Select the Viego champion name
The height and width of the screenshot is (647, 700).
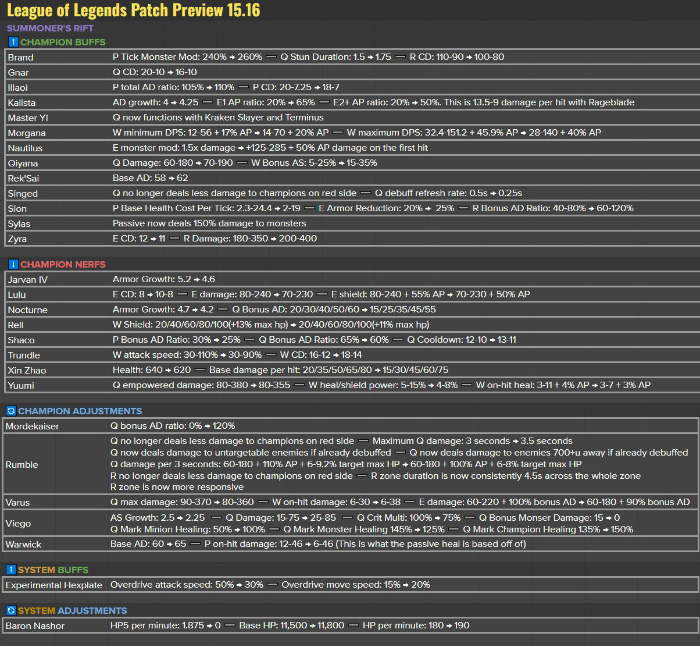[x=20, y=519]
